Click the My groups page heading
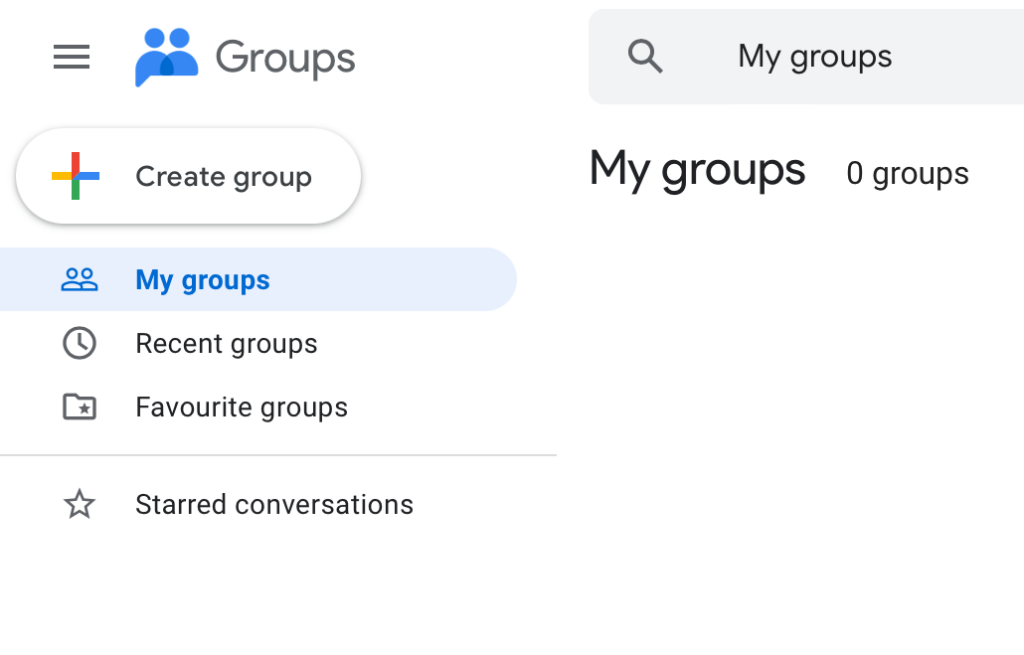 coord(697,170)
